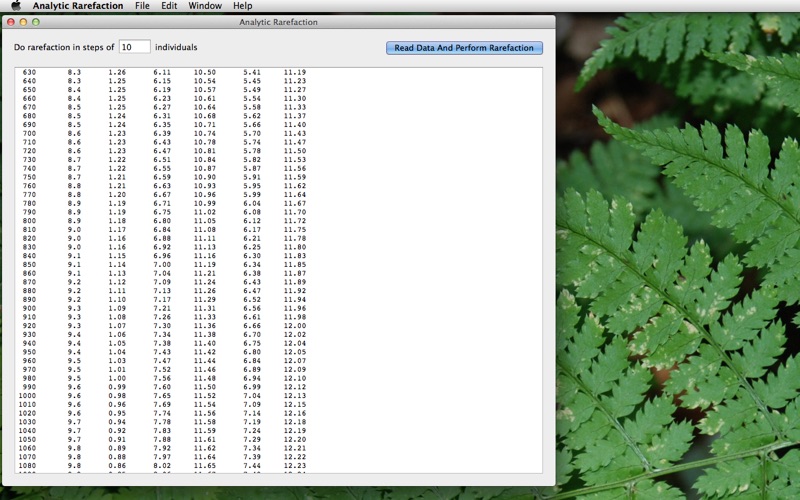Select value 1.26 in row 630
This screenshot has height=500, width=800.
[x=117, y=72]
